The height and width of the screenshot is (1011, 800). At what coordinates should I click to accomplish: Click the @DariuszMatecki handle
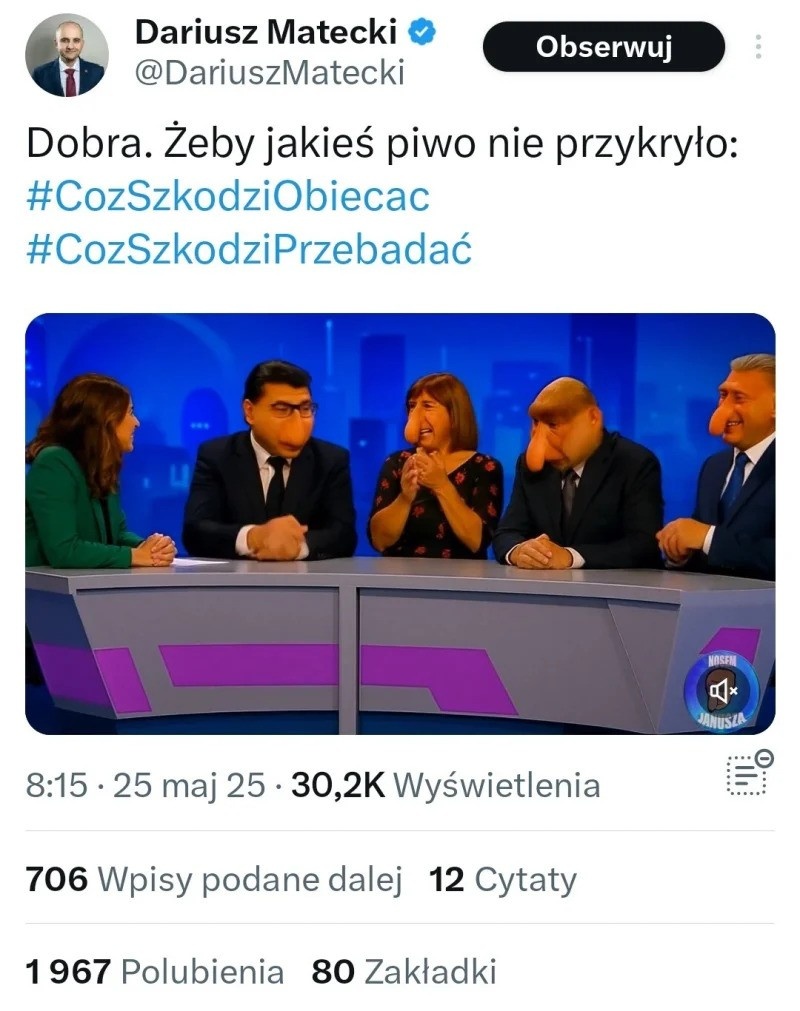(269, 72)
